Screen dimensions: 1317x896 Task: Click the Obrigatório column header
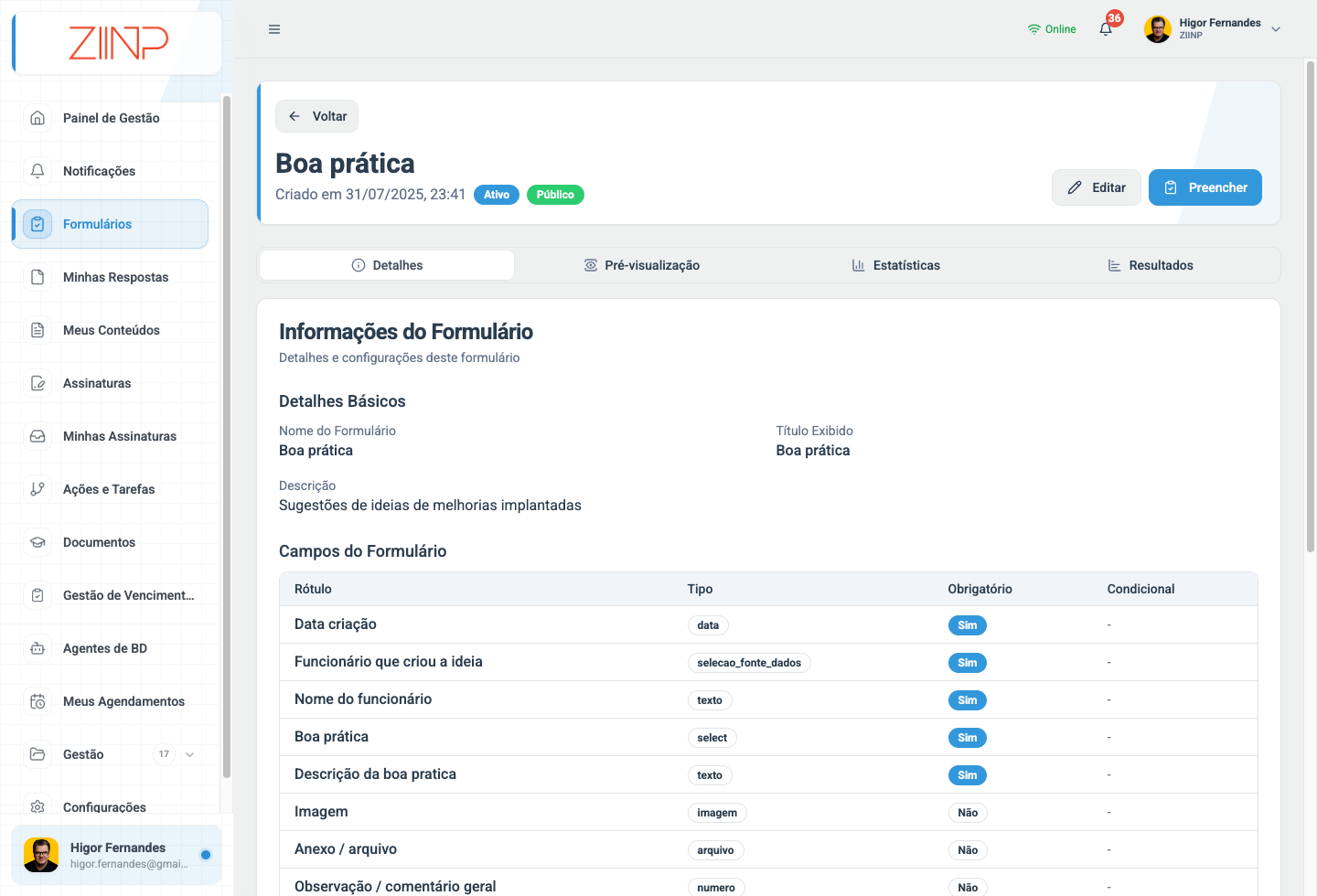pyautogui.click(x=980, y=589)
